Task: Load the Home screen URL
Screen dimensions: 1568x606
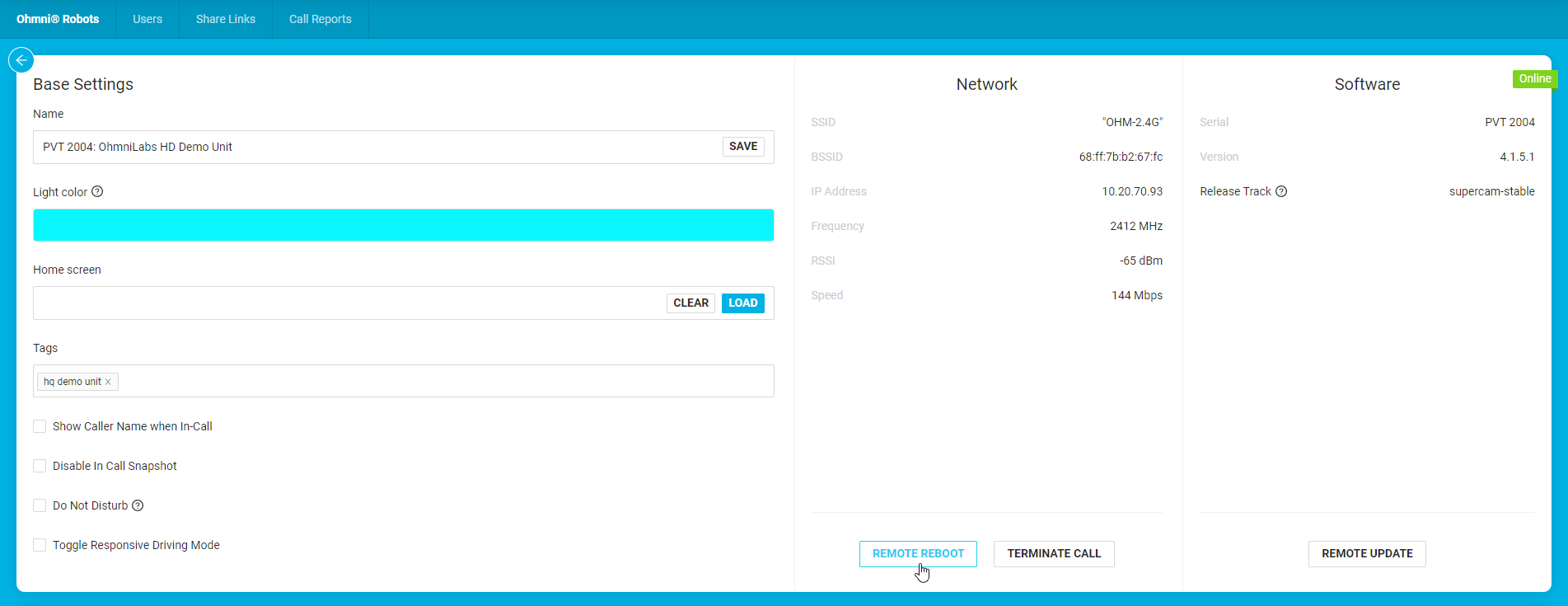Action: pos(742,303)
